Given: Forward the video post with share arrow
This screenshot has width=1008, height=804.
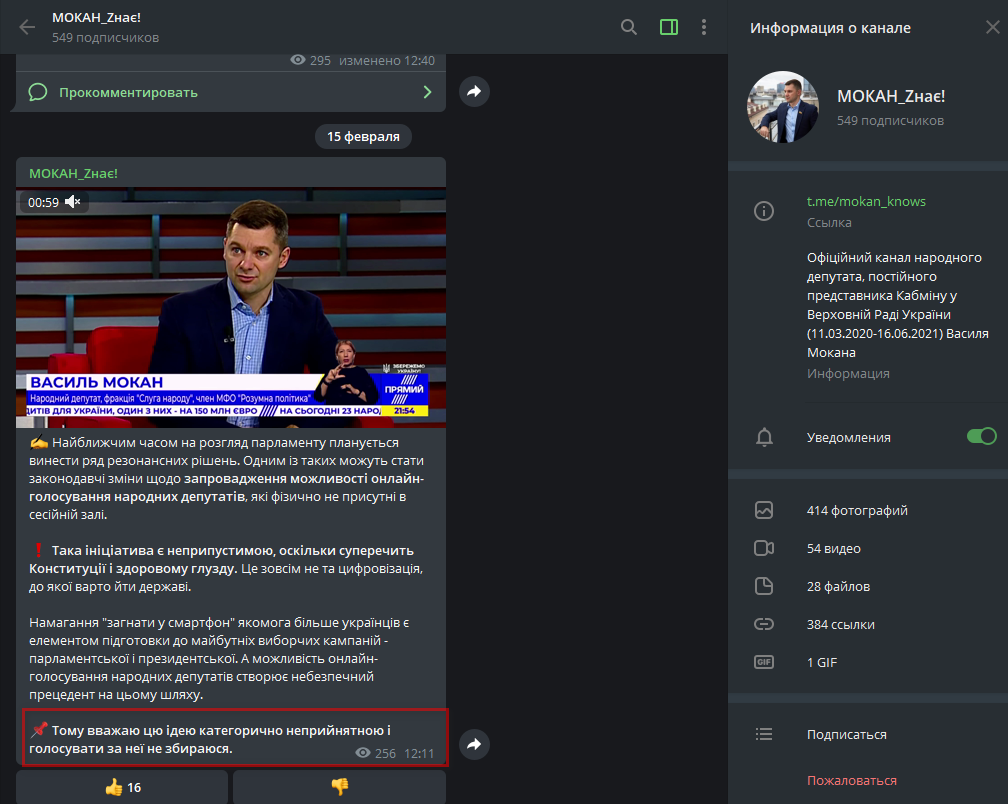Looking at the screenshot, I should (x=474, y=744).
